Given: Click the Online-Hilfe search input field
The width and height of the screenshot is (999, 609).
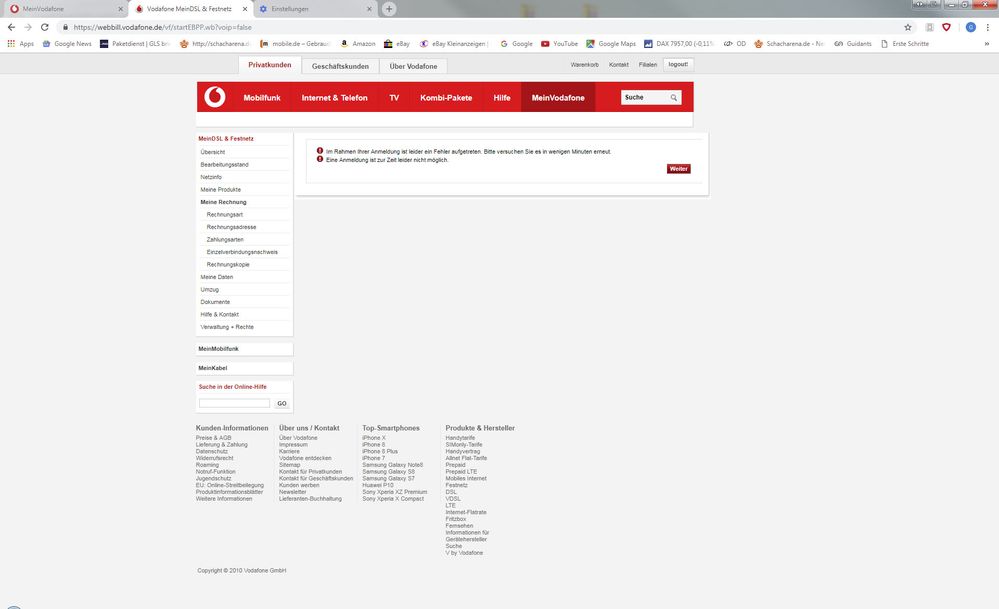Looking at the screenshot, I should [x=234, y=403].
